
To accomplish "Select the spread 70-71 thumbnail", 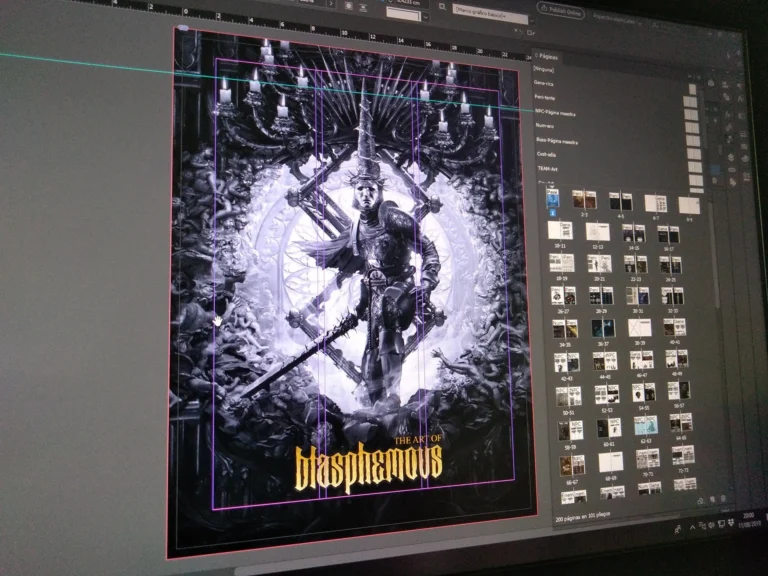I will [x=647, y=459].
